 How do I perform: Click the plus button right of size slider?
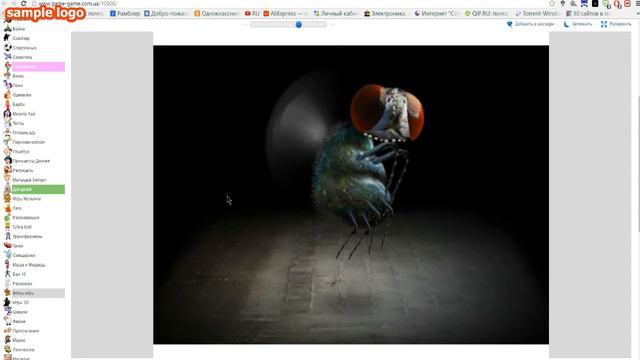tap(332, 24)
